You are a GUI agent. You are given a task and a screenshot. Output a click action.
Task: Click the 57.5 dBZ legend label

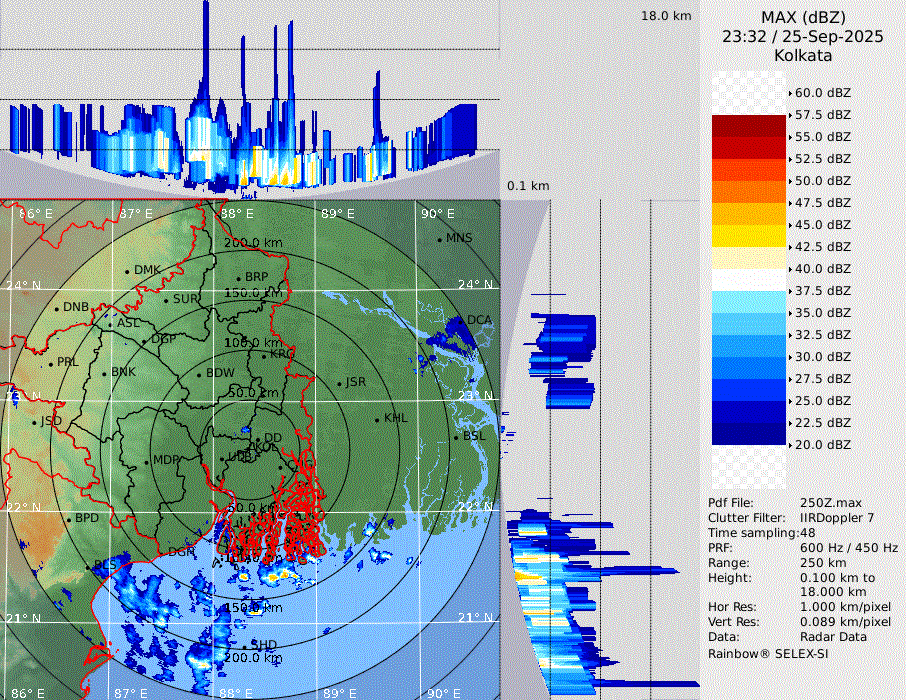(x=822, y=115)
